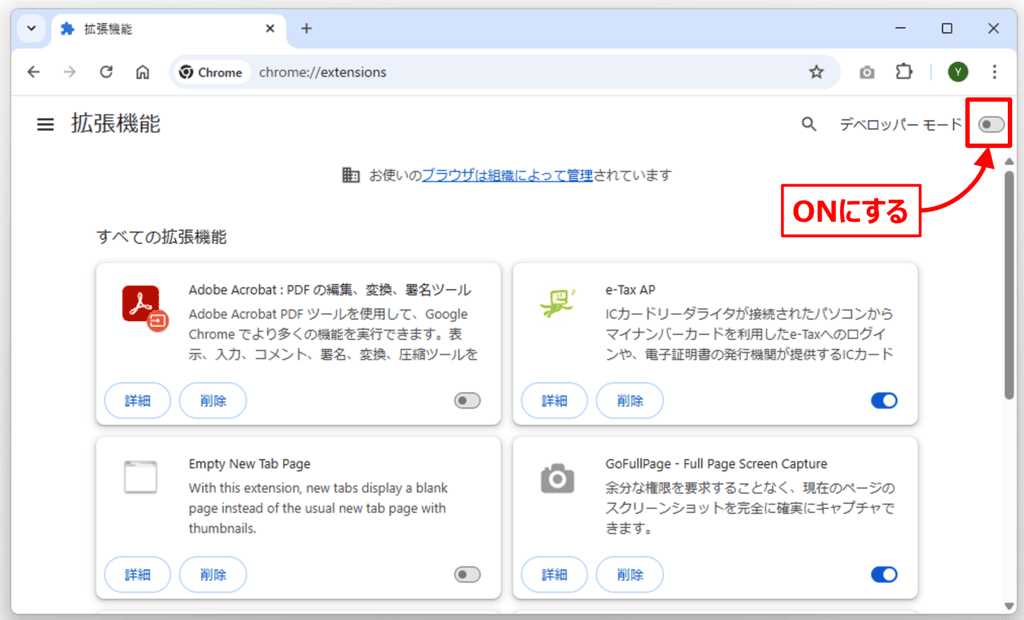Open the tab search chevron
The height and width of the screenshot is (620, 1024).
click(30, 29)
